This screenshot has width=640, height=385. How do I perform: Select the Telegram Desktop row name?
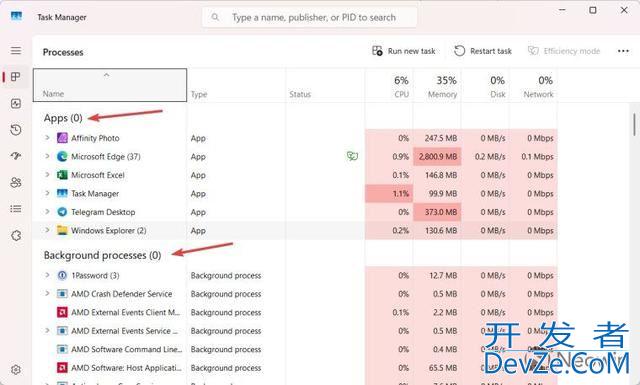coord(103,212)
